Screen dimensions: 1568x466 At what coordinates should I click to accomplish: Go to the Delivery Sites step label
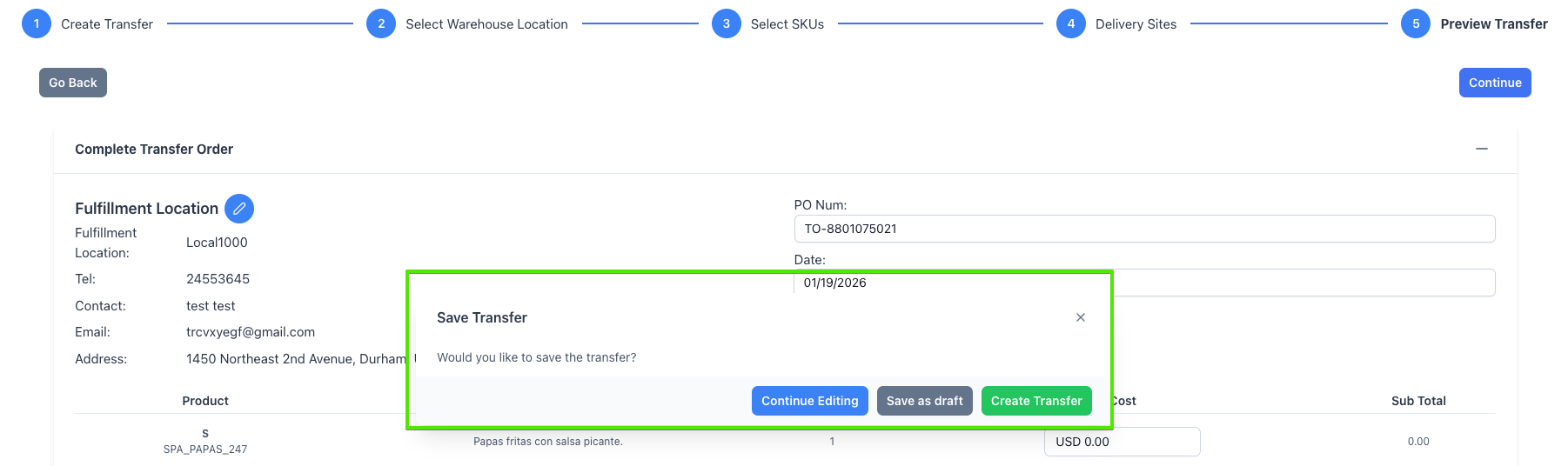(x=1135, y=24)
